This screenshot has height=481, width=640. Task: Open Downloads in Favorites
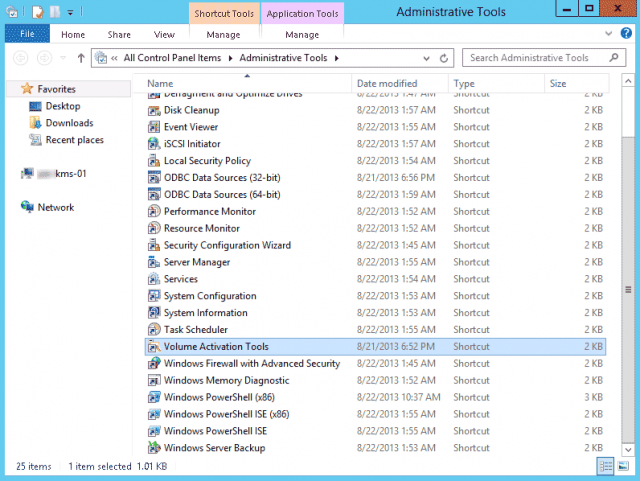point(69,123)
